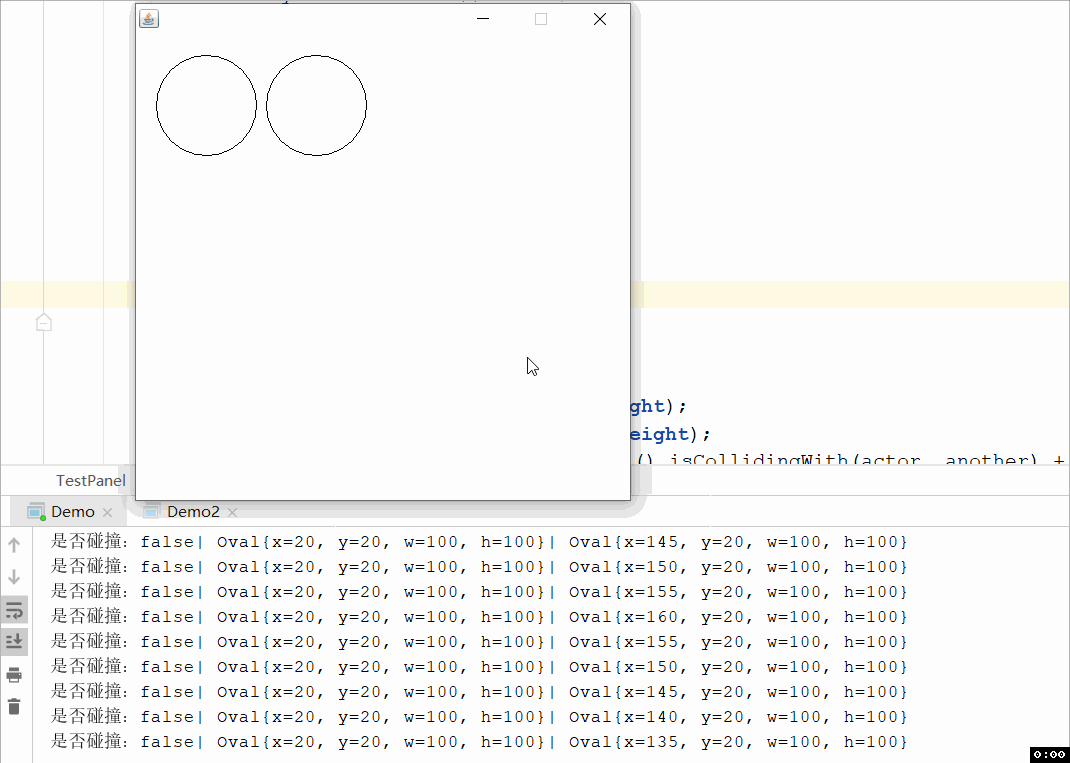Screen dimensions: 1070x763
Task: Toggle soft-wrap icon in console toolbar
Action: pyautogui.click(x=14, y=609)
